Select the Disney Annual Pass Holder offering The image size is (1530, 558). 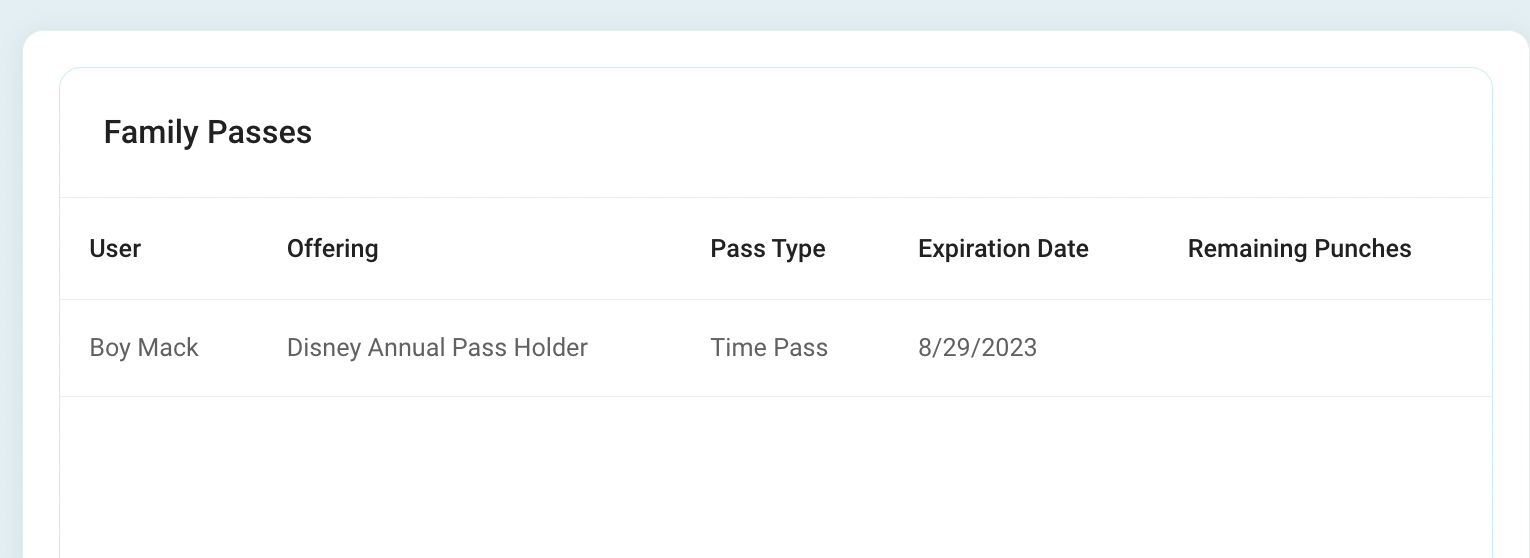coord(437,348)
